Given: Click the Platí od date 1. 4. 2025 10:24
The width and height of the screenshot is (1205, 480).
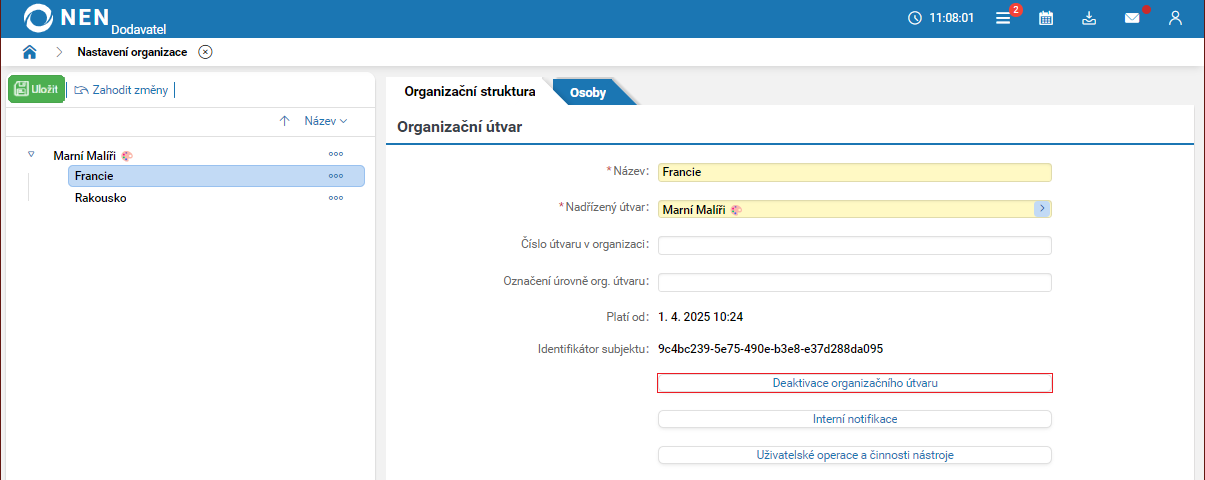Looking at the screenshot, I should [700, 317].
